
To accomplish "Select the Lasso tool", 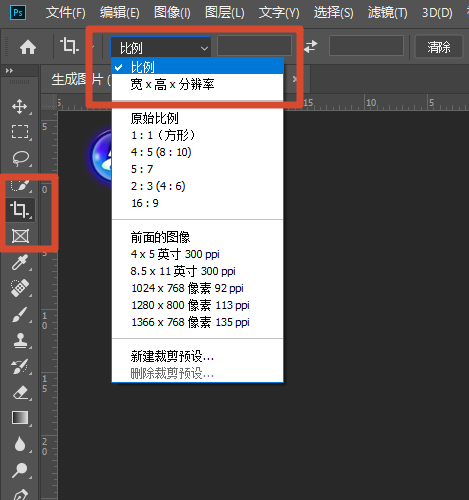I will click(x=20, y=158).
